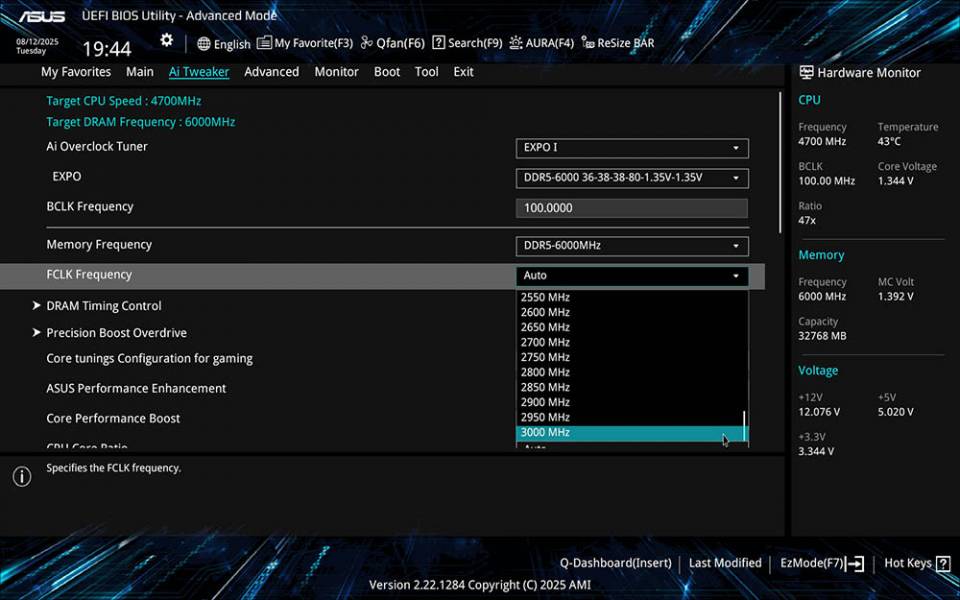
Task: Open Q-Dashboard from the bottom bar
Action: click(x=615, y=563)
